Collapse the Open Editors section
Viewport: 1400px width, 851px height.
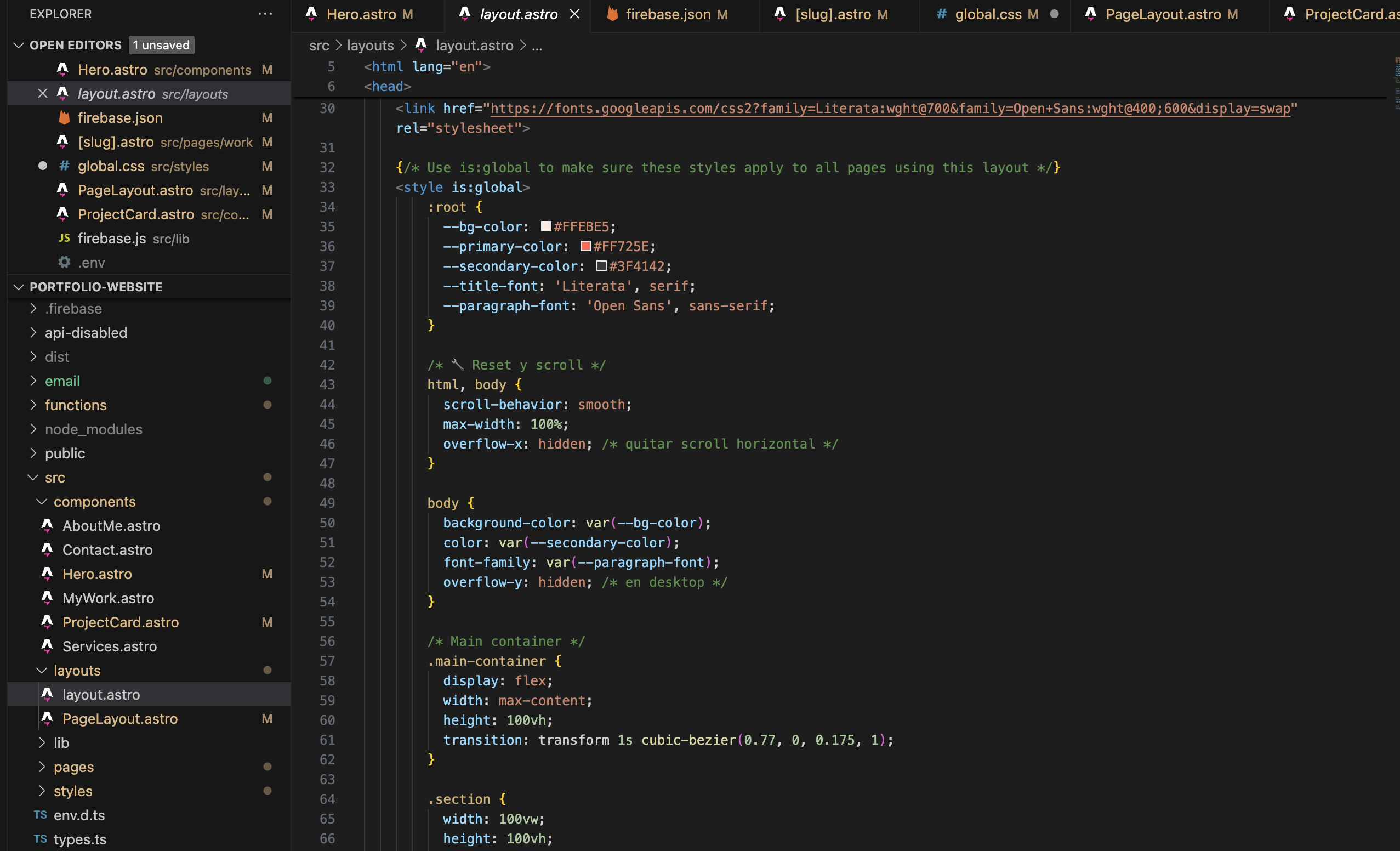[x=19, y=45]
